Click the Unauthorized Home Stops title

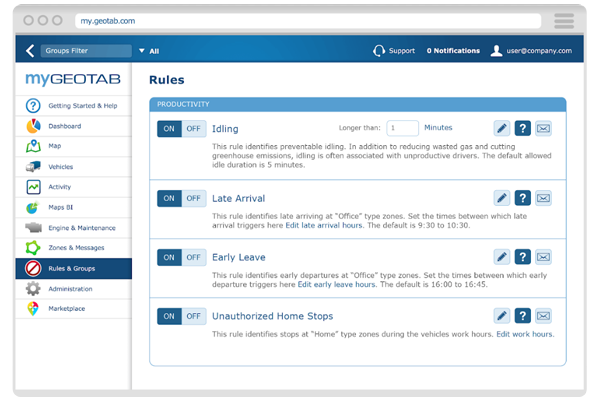click(x=272, y=316)
